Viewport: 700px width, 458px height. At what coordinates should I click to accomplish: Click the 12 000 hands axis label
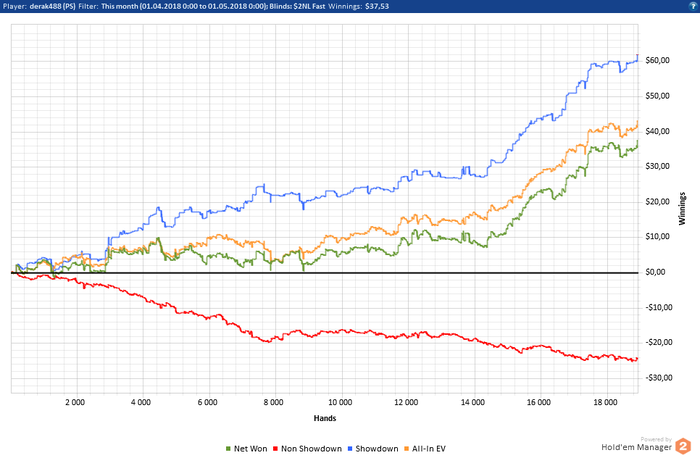tap(406, 402)
